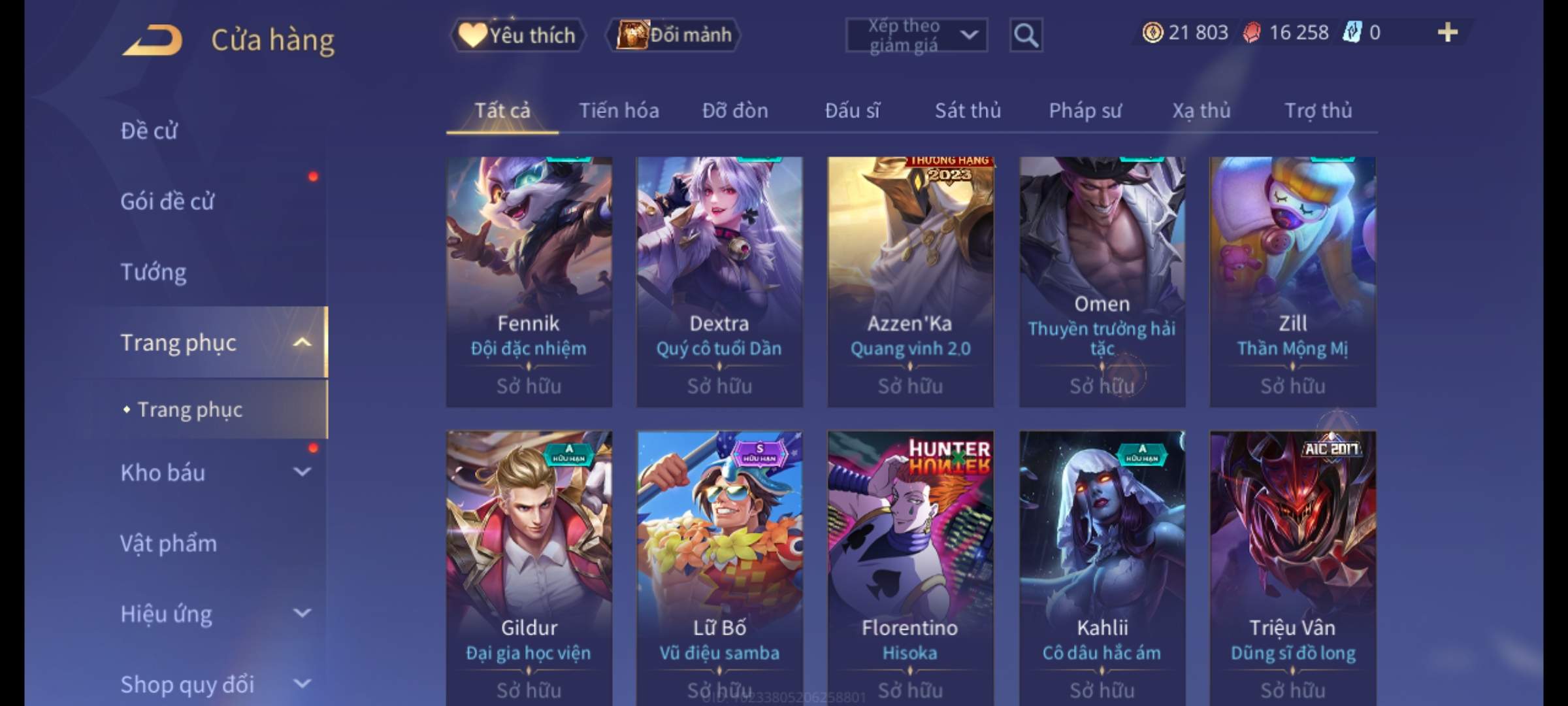The image size is (1568, 706).
Task: Tap the blue voucher currency icon
Action: [x=1352, y=32]
